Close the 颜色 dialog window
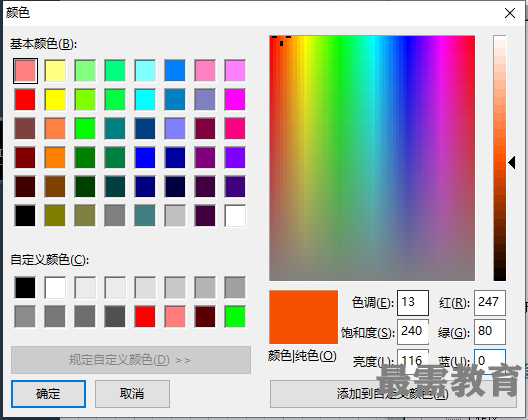This screenshot has height=420, width=528. [x=510, y=13]
